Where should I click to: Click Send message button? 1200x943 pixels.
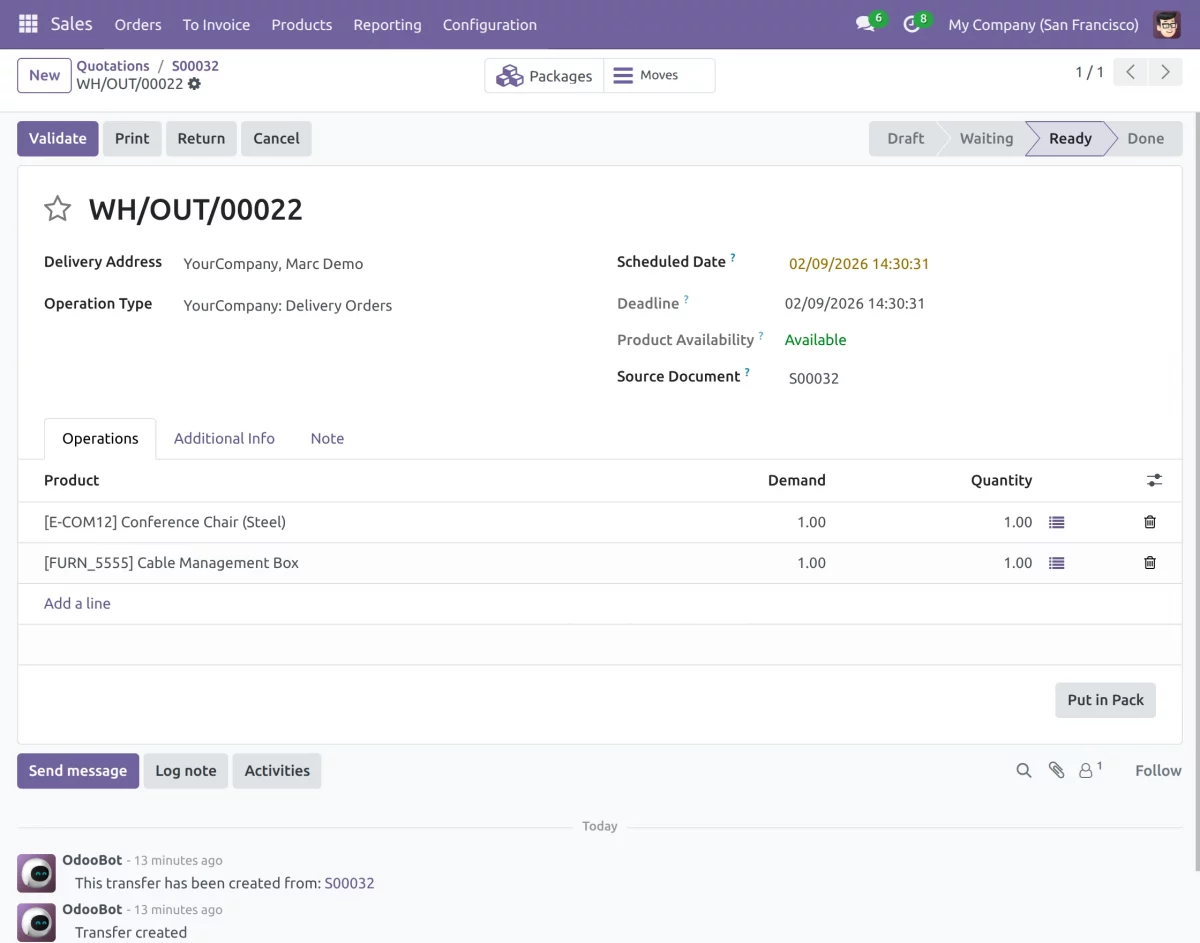click(x=78, y=770)
